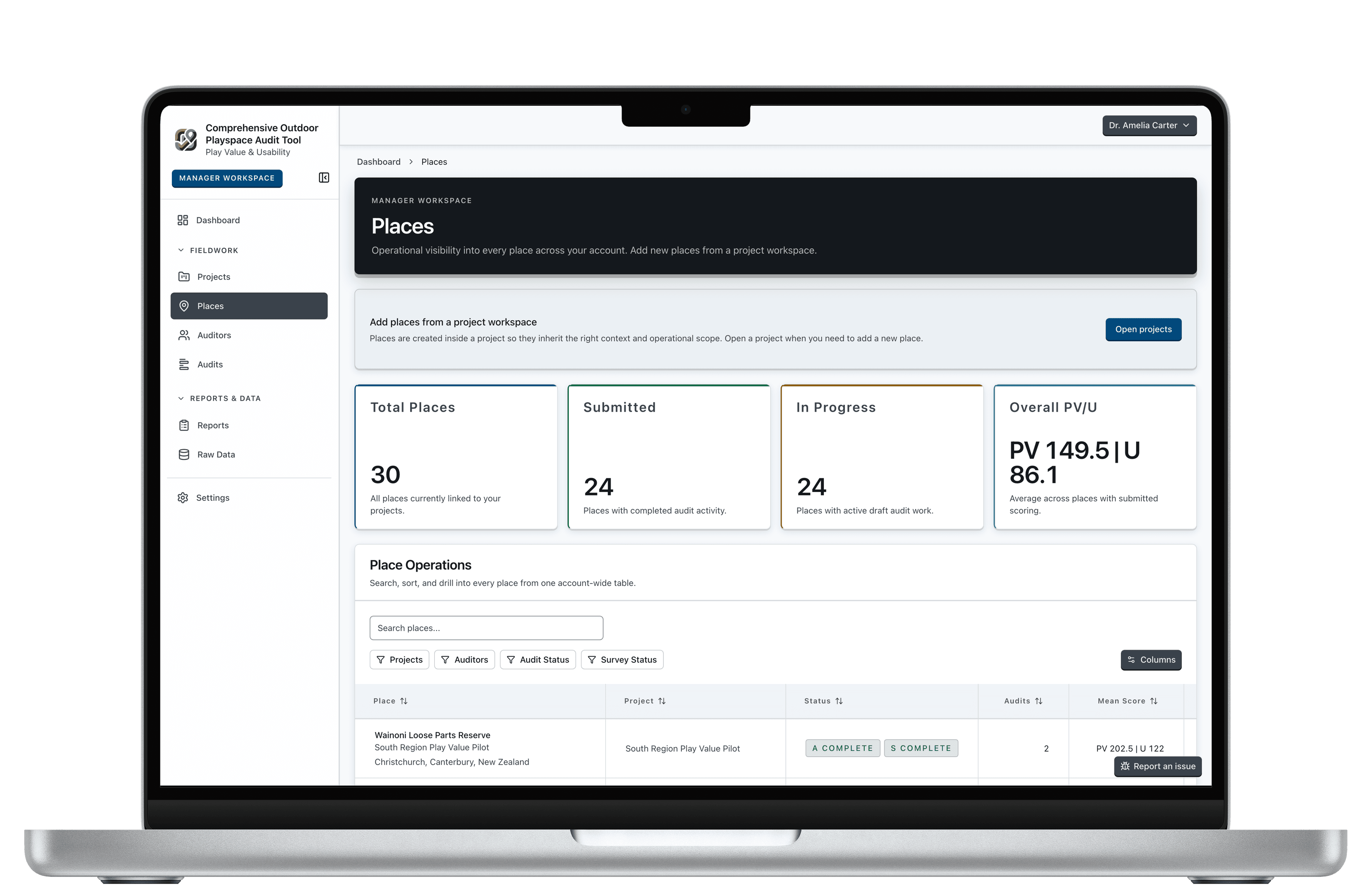Click South Region Play Value Pilot project cell
The width and height of the screenshot is (1372, 892).
point(682,748)
